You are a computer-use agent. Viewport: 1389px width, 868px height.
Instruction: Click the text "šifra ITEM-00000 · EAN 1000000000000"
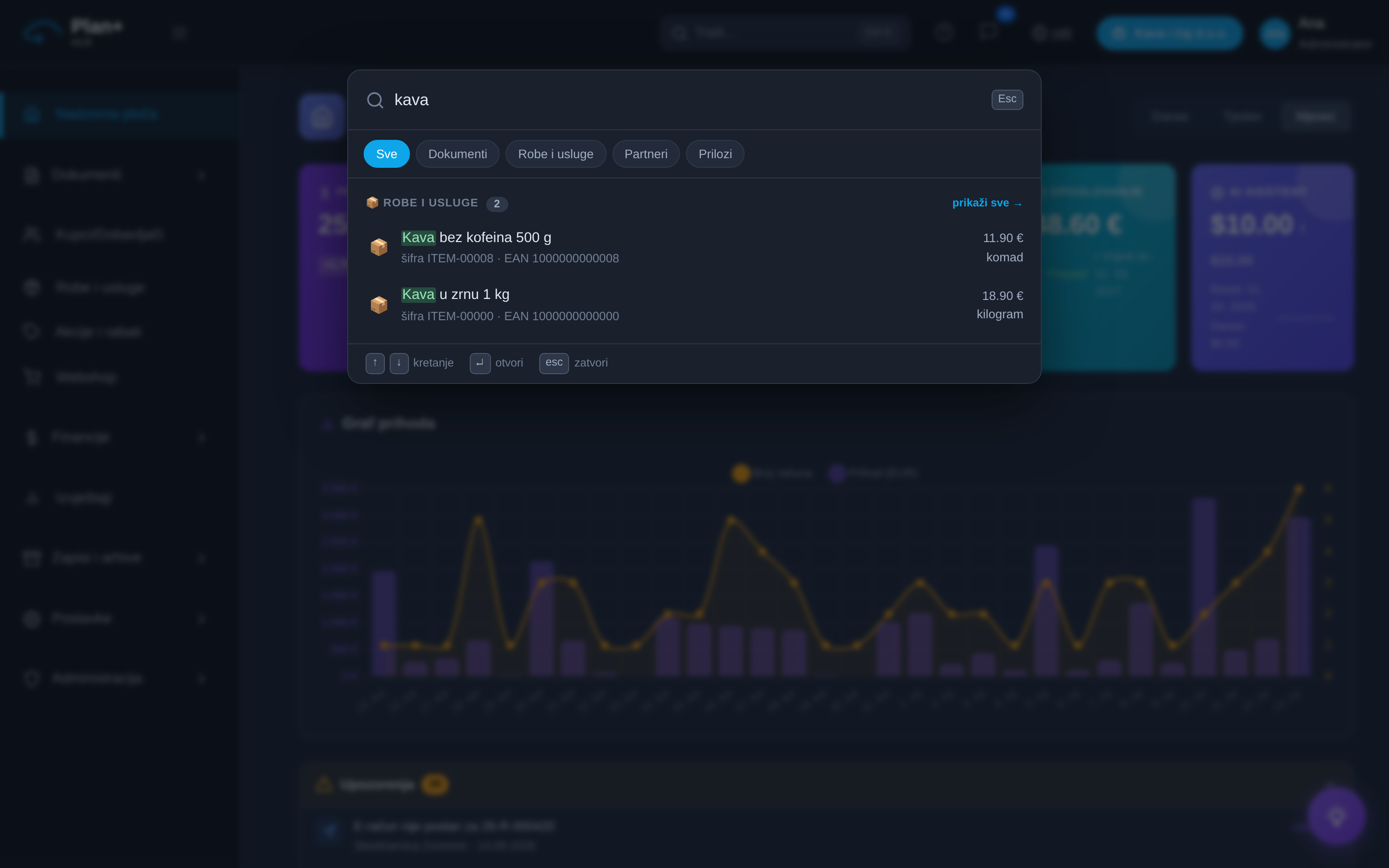pos(510,316)
